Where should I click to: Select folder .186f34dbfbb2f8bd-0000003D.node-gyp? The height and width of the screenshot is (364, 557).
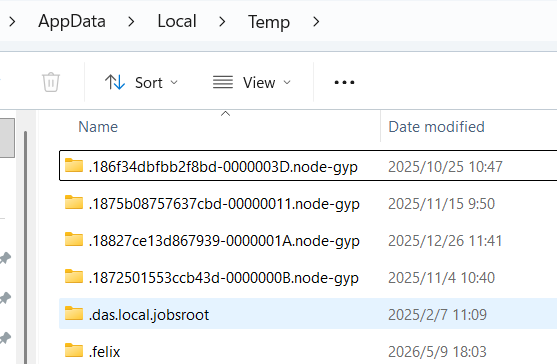308,165
